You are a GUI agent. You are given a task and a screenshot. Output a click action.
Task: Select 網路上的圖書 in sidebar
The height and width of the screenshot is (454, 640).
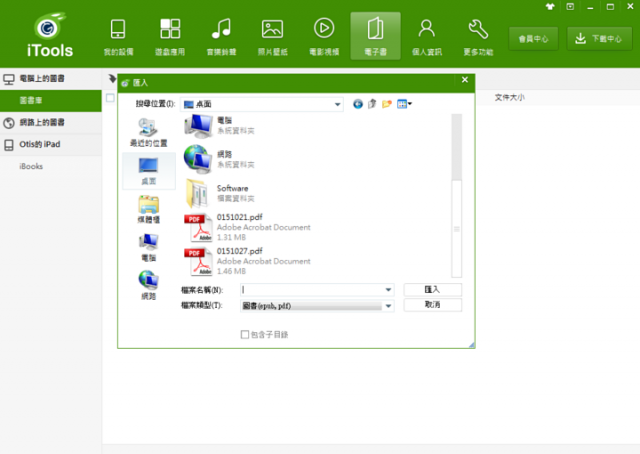pyautogui.click(x=51, y=122)
